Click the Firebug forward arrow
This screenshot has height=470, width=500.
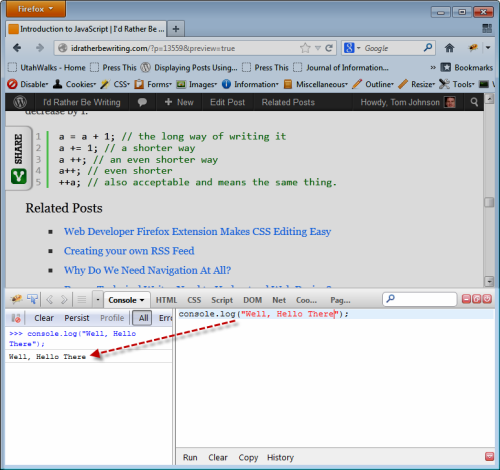pos(64,300)
